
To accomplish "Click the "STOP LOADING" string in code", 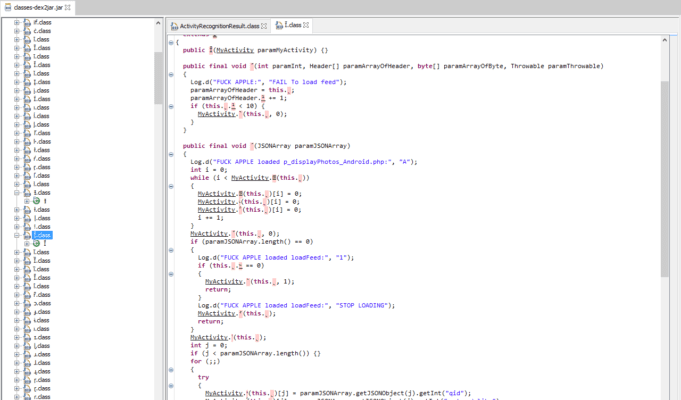I will point(362,306).
